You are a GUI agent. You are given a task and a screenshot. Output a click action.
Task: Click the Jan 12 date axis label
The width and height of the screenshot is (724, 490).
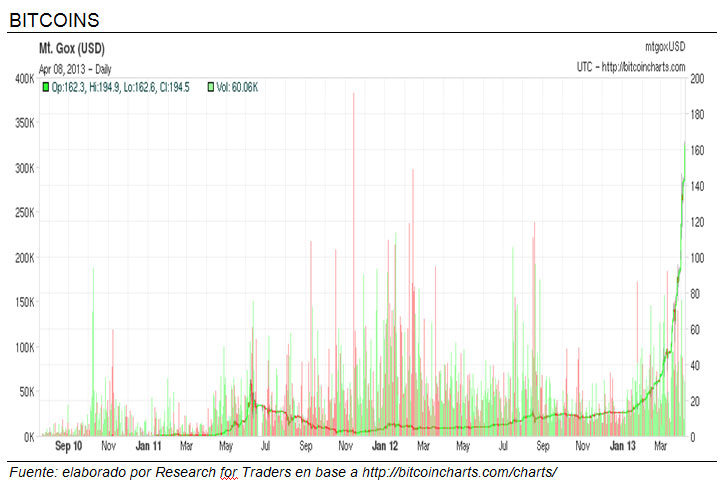point(385,446)
